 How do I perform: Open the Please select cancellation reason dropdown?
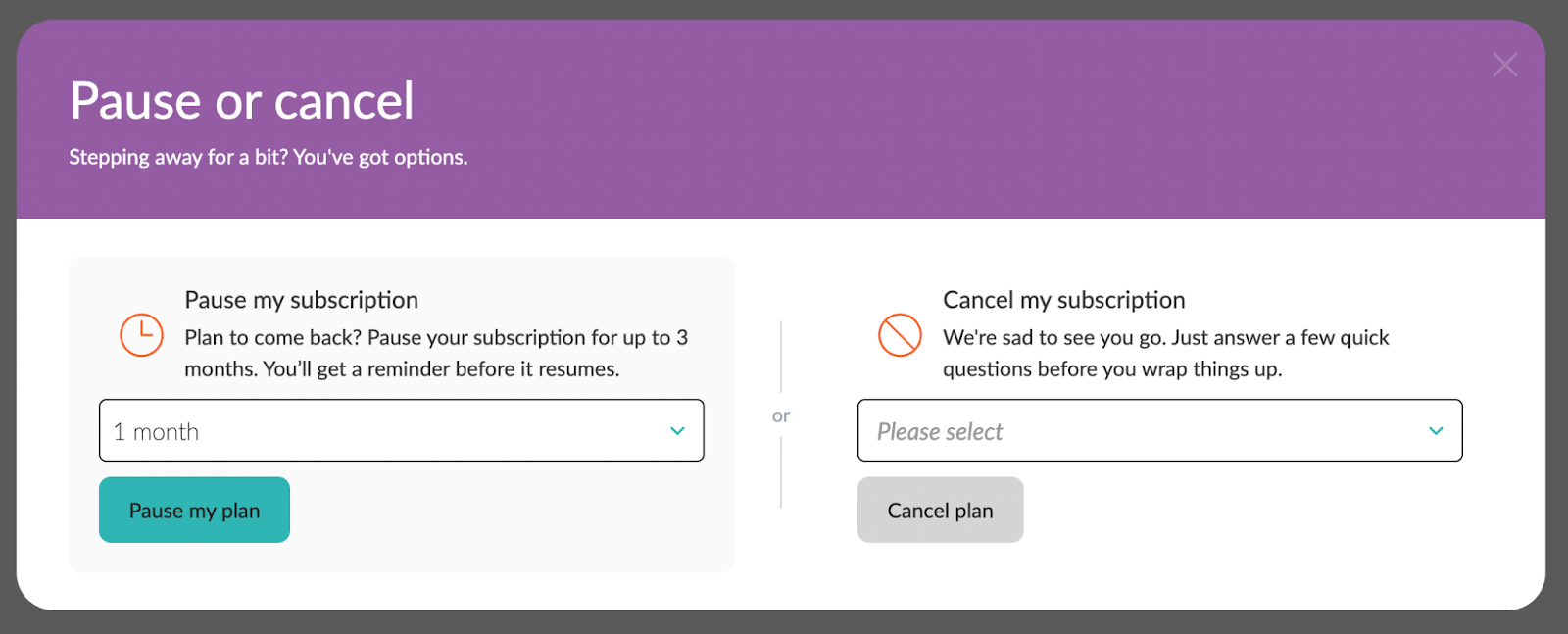point(1159,430)
